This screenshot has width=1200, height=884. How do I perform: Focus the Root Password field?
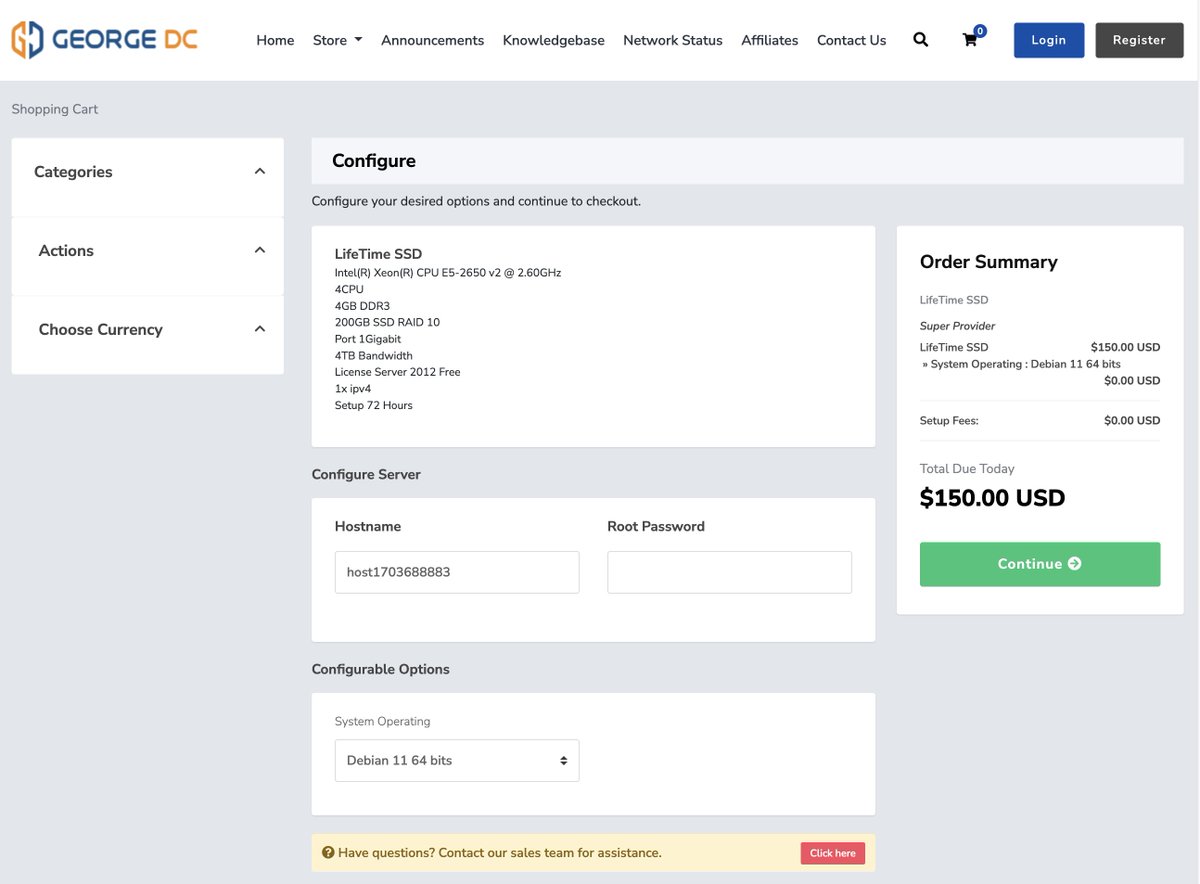(x=729, y=572)
